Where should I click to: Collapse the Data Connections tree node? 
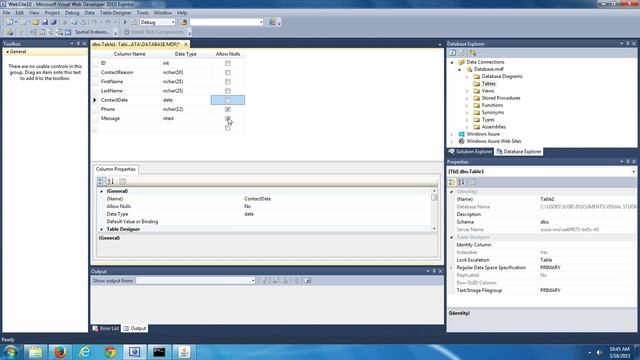point(452,62)
